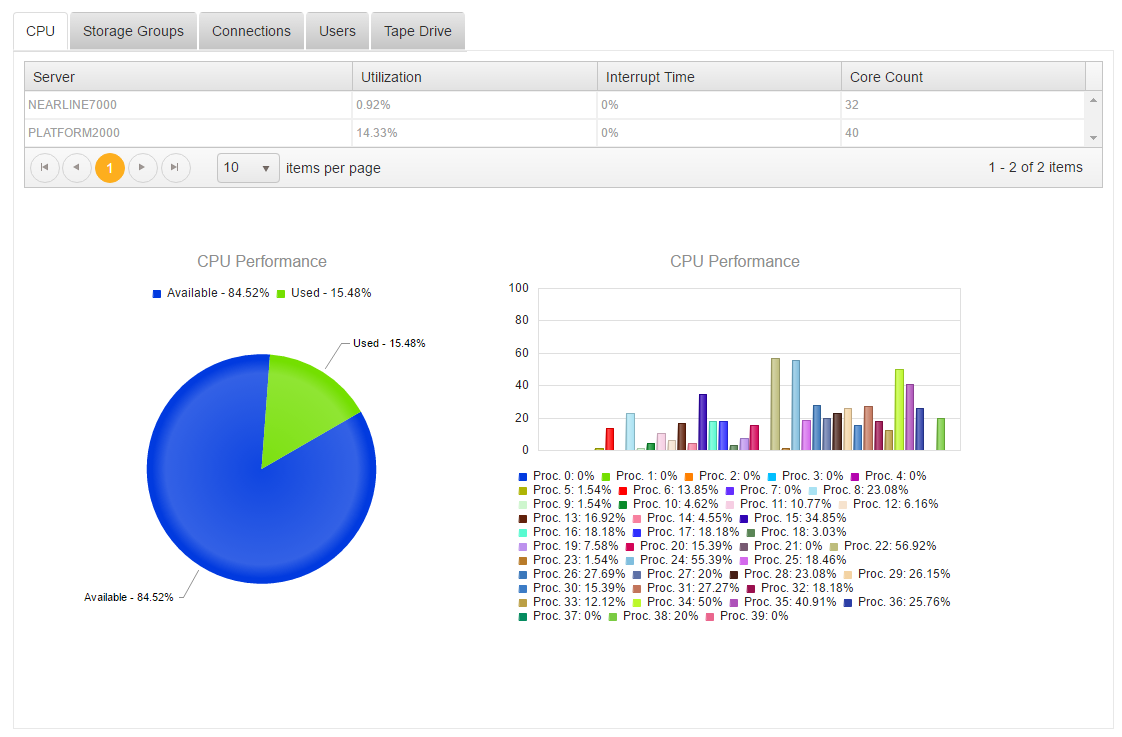Toggle Proc. 11: 10.77% legend entry
This screenshot has width=1122, height=737.
point(779,504)
